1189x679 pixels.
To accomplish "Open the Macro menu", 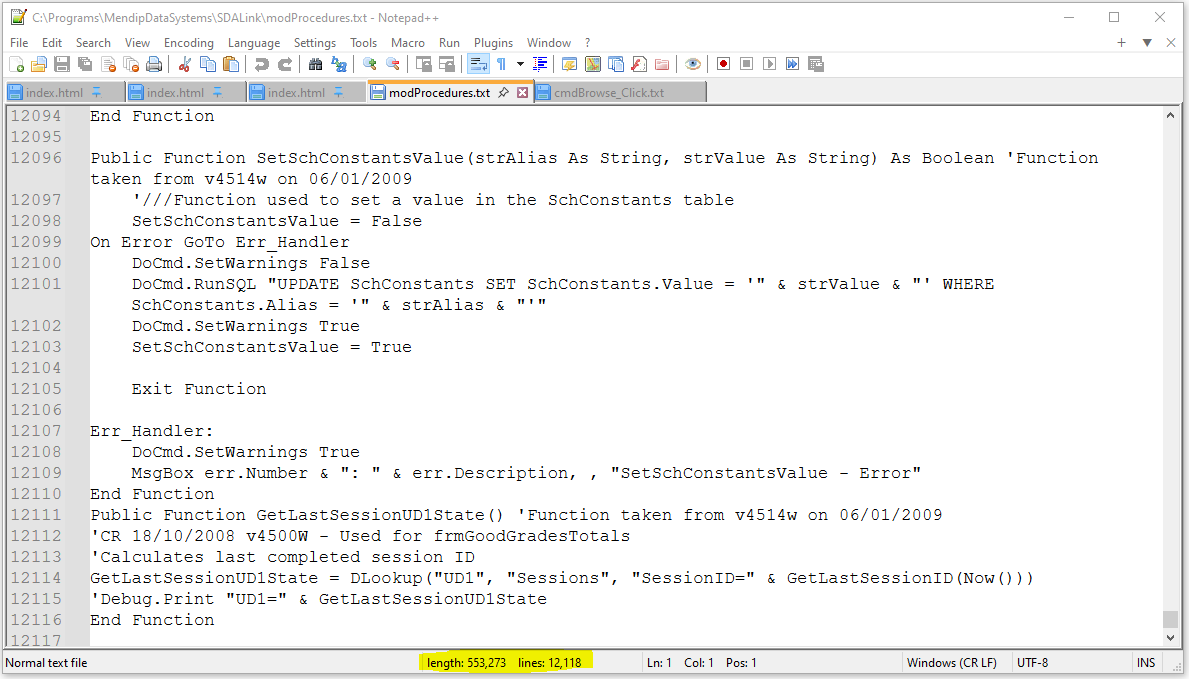I will pyautogui.click(x=408, y=42).
